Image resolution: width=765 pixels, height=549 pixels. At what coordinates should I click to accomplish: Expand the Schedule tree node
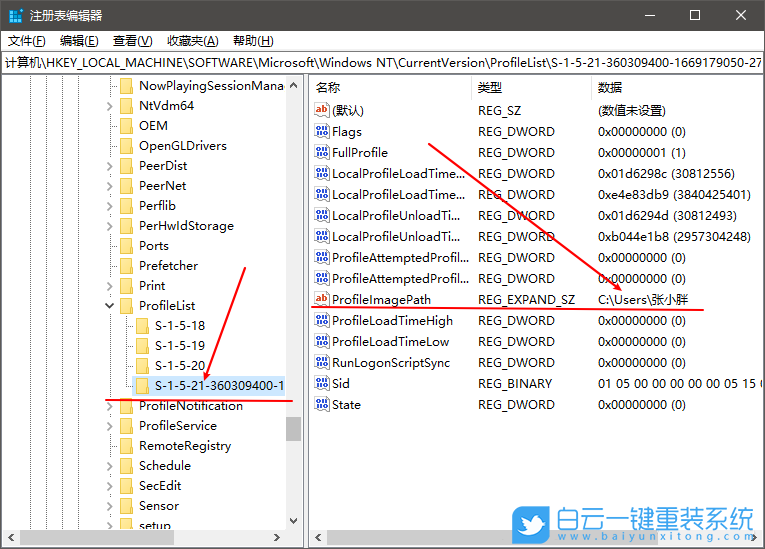110,466
